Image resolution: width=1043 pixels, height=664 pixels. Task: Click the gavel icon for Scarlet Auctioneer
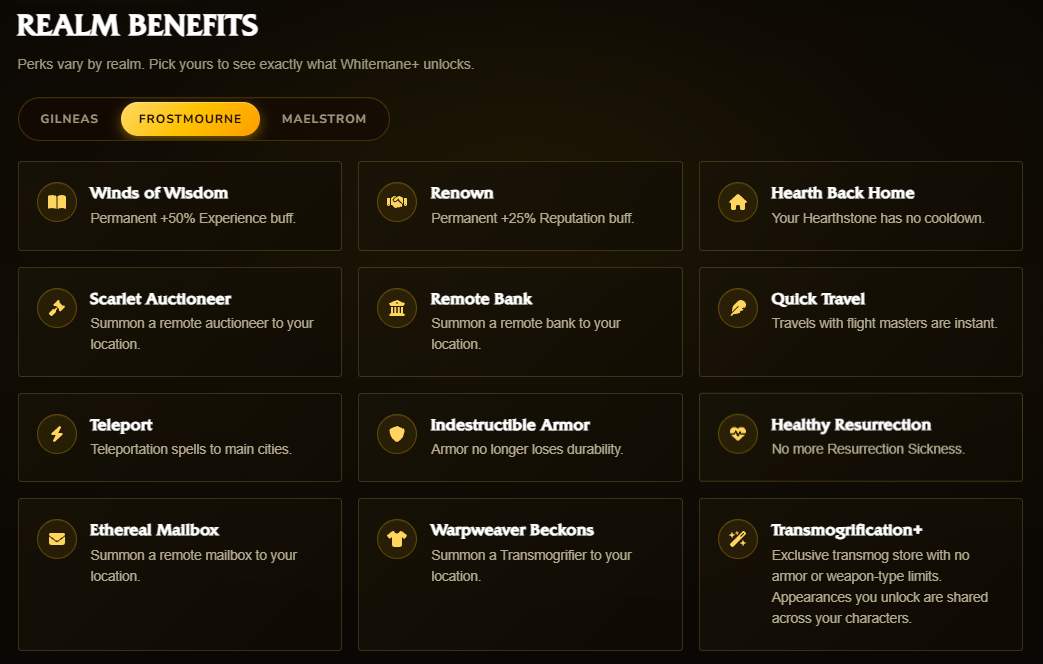pos(57,308)
